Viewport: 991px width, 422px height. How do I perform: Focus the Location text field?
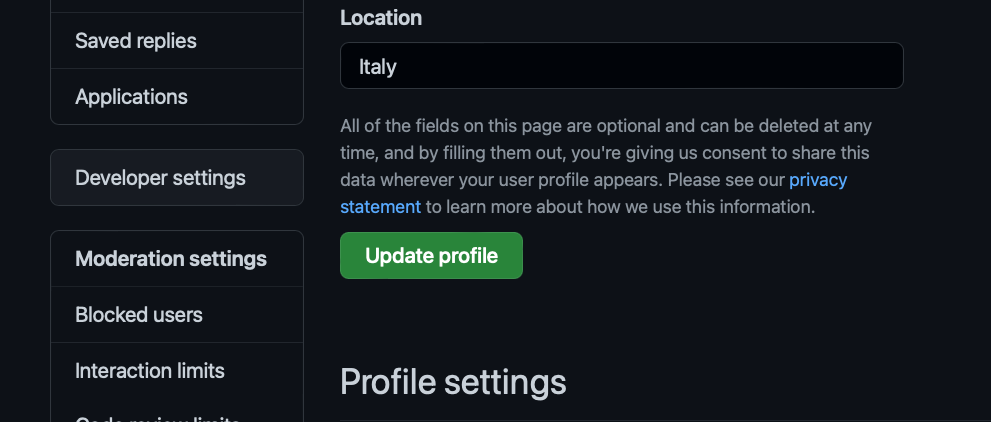620,66
